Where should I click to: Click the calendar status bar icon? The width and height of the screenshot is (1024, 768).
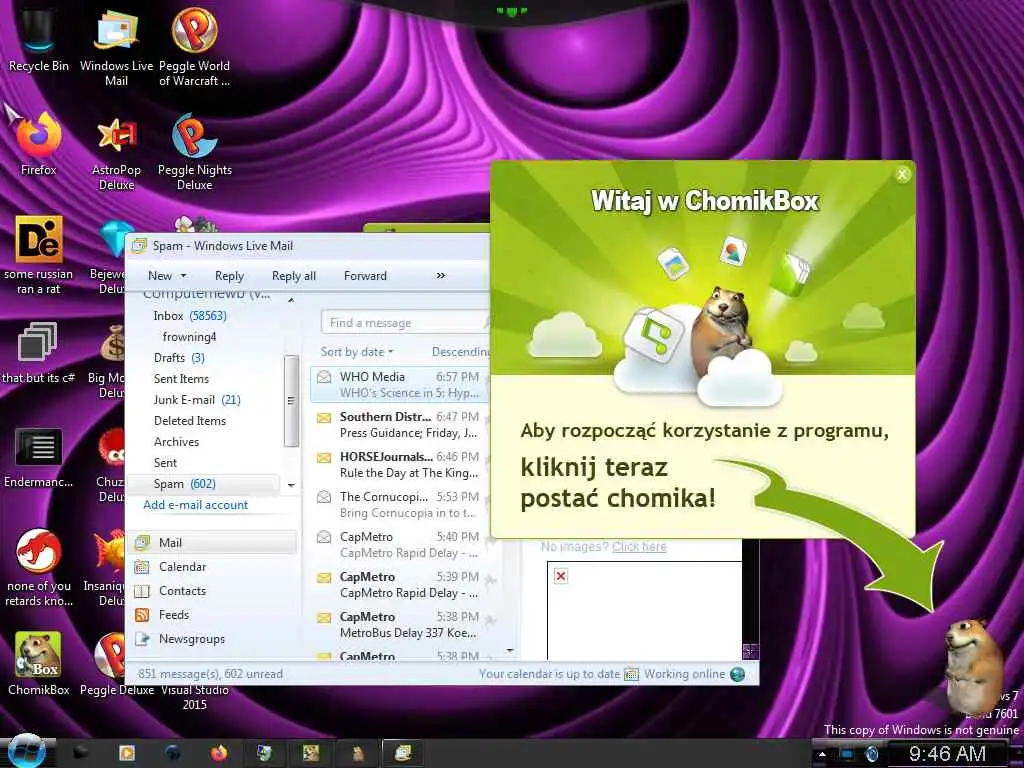632,674
